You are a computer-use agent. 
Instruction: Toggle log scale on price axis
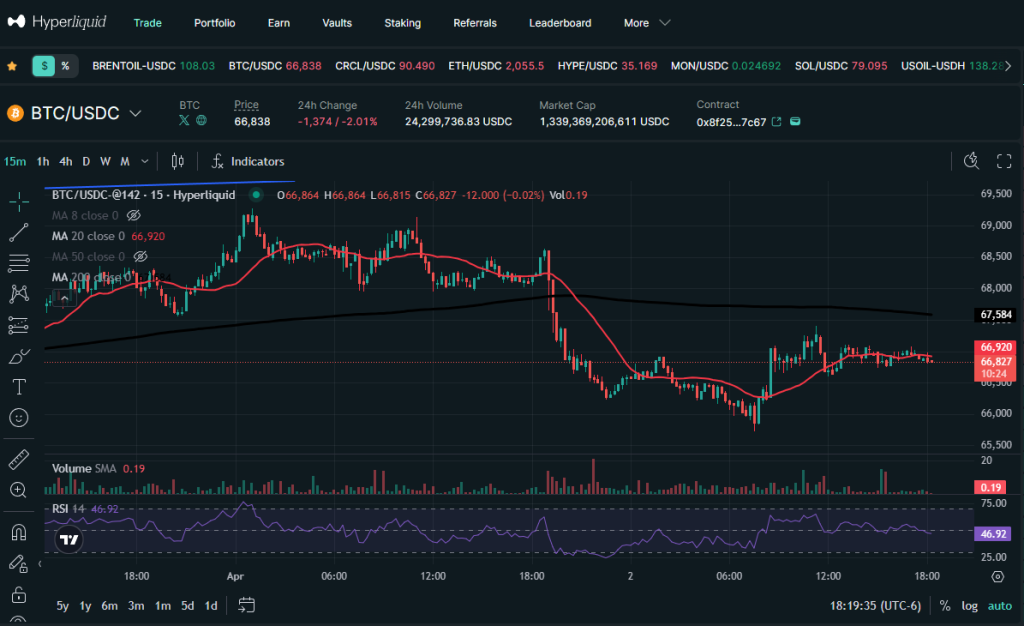tap(969, 605)
